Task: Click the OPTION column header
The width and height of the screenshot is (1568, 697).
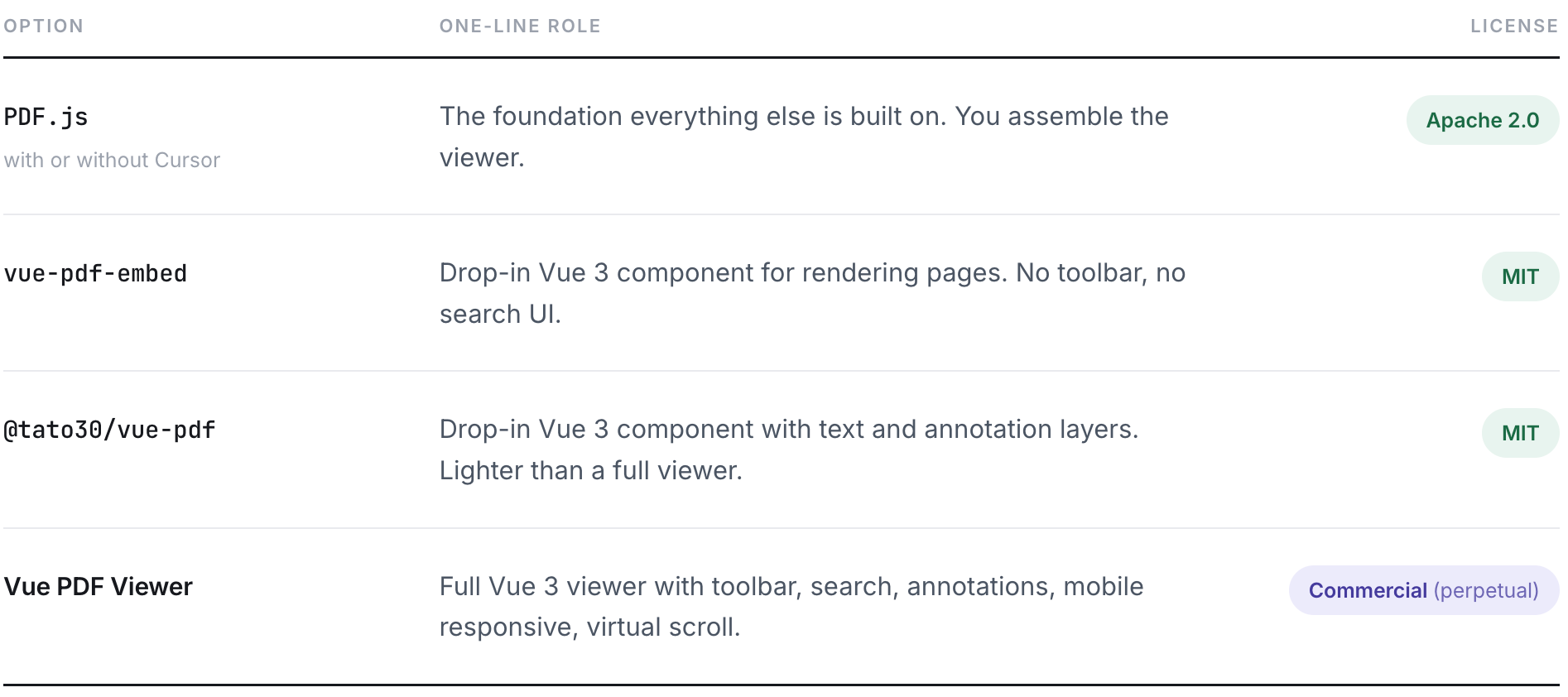Action: [43, 26]
